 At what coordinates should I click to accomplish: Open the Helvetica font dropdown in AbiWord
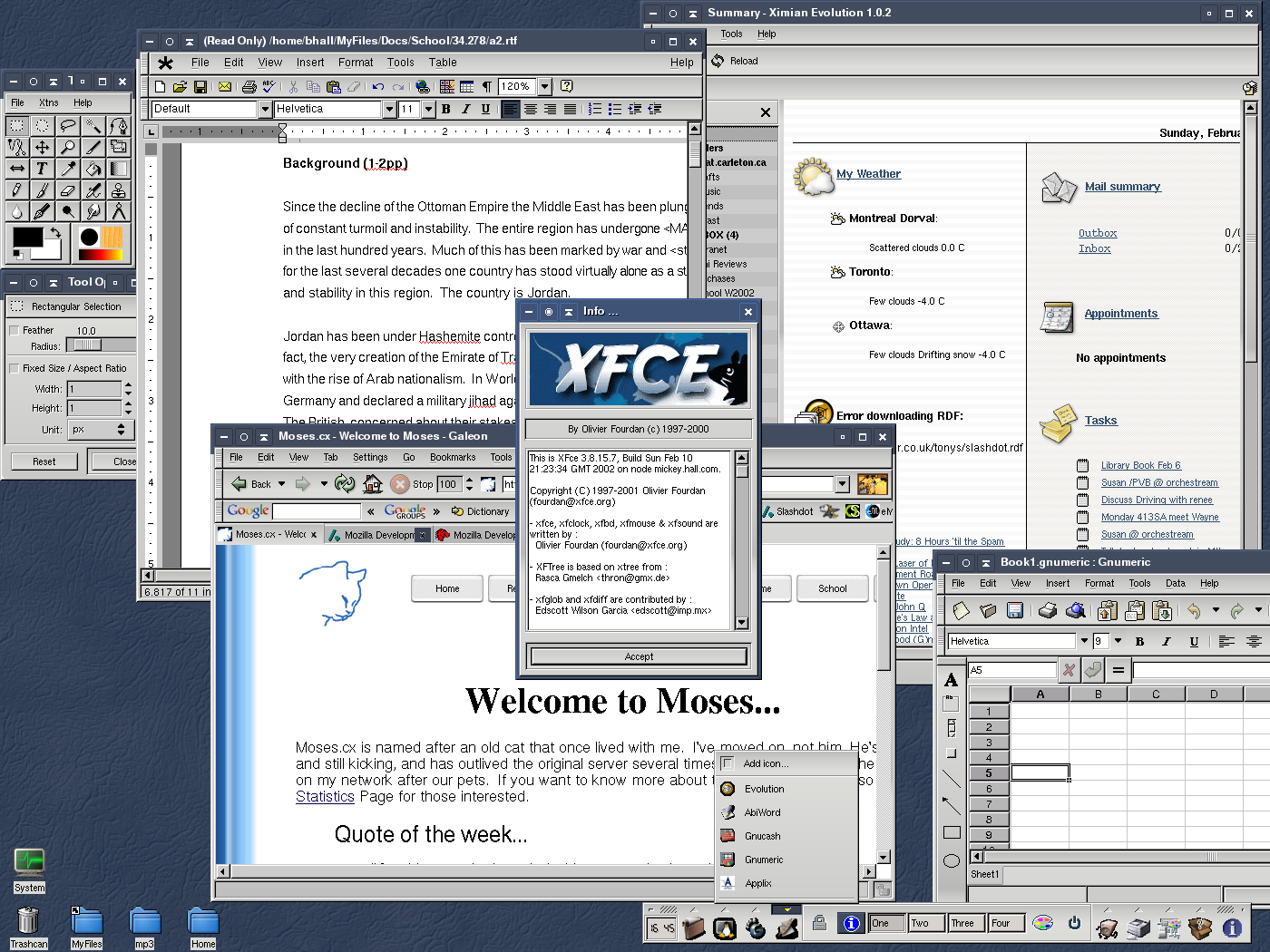389,109
